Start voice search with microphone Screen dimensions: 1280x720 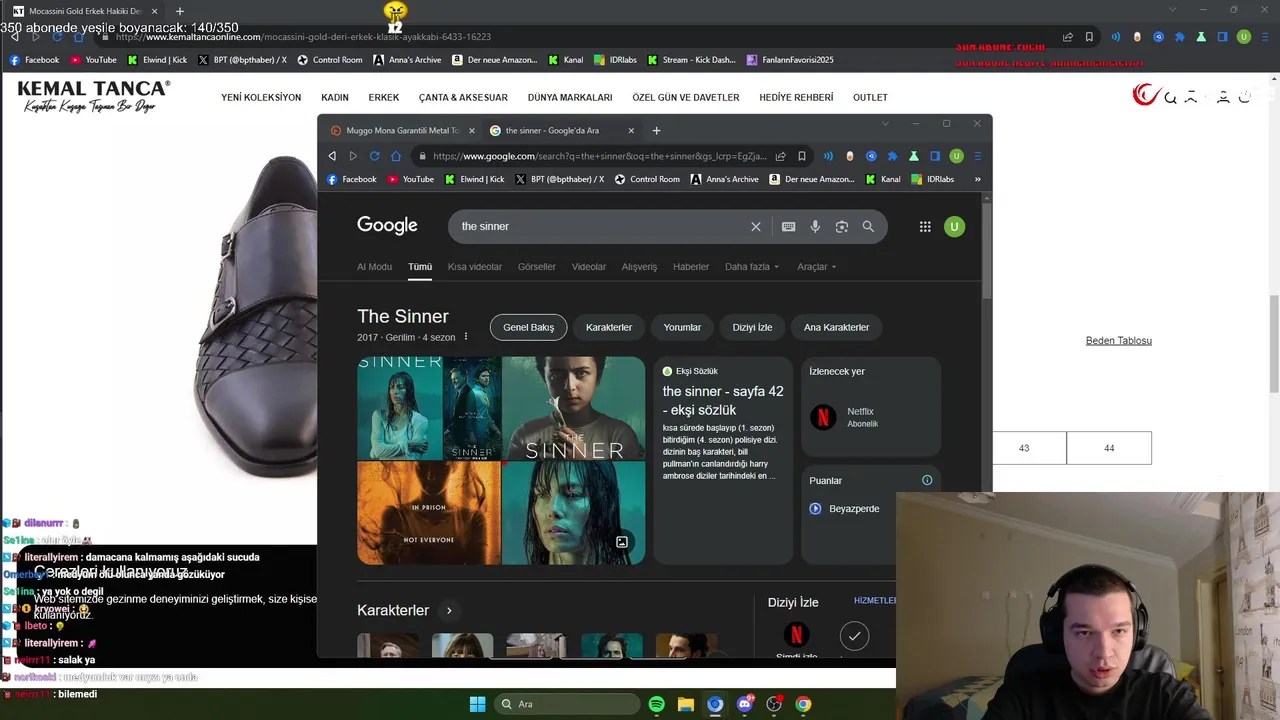(x=815, y=227)
